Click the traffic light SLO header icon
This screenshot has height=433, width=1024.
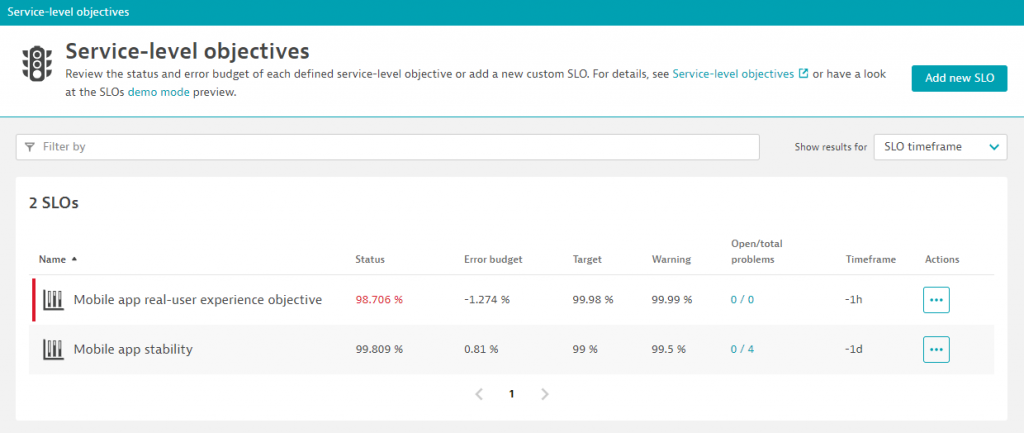tap(38, 65)
